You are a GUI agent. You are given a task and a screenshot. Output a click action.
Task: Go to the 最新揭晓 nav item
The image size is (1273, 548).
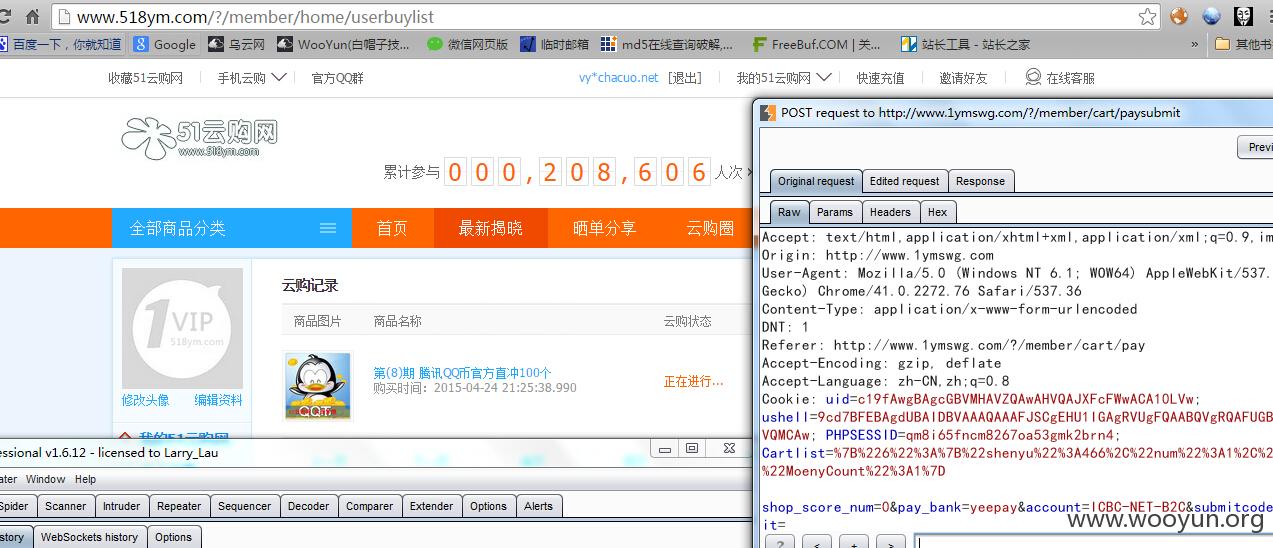(x=490, y=228)
